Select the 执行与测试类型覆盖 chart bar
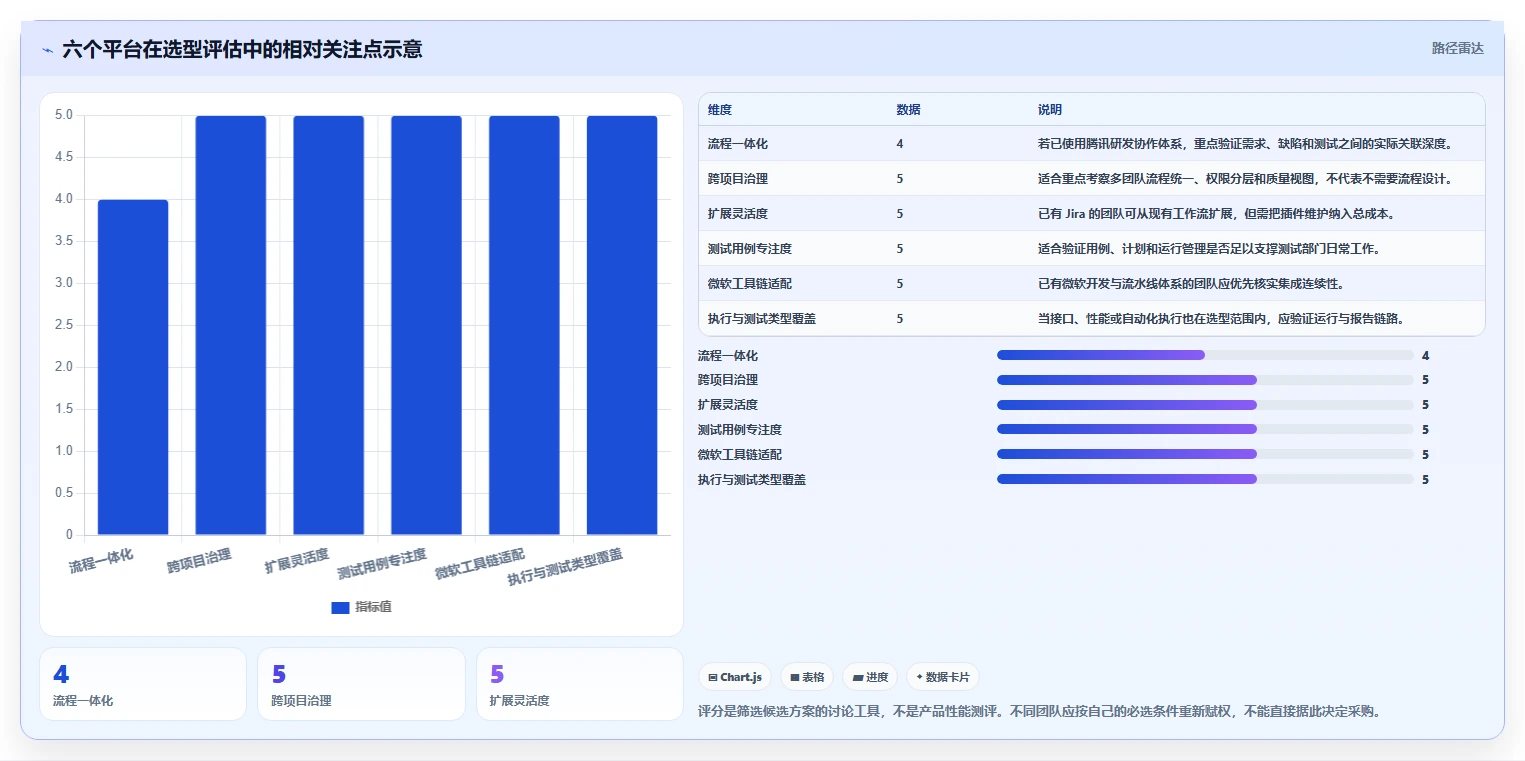The width and height of the screenshot is (1525, 761). (622, 325)
